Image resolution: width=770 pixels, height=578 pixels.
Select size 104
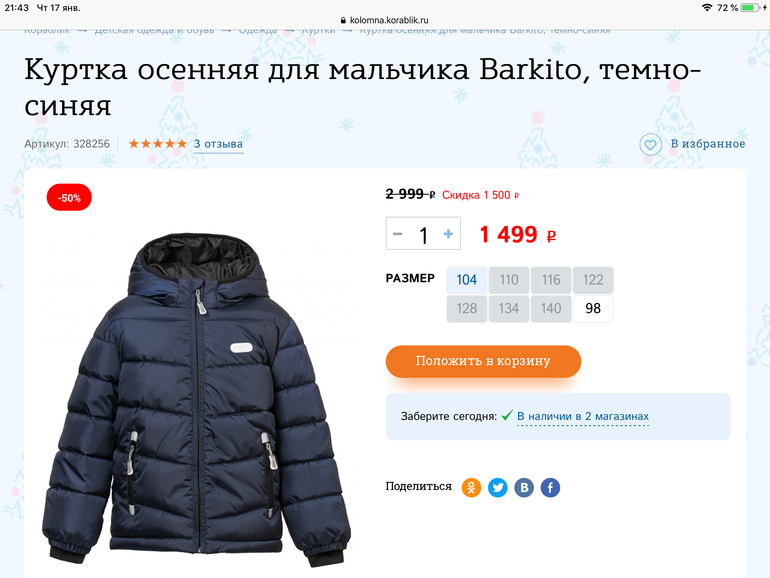[x=467, y=280]
